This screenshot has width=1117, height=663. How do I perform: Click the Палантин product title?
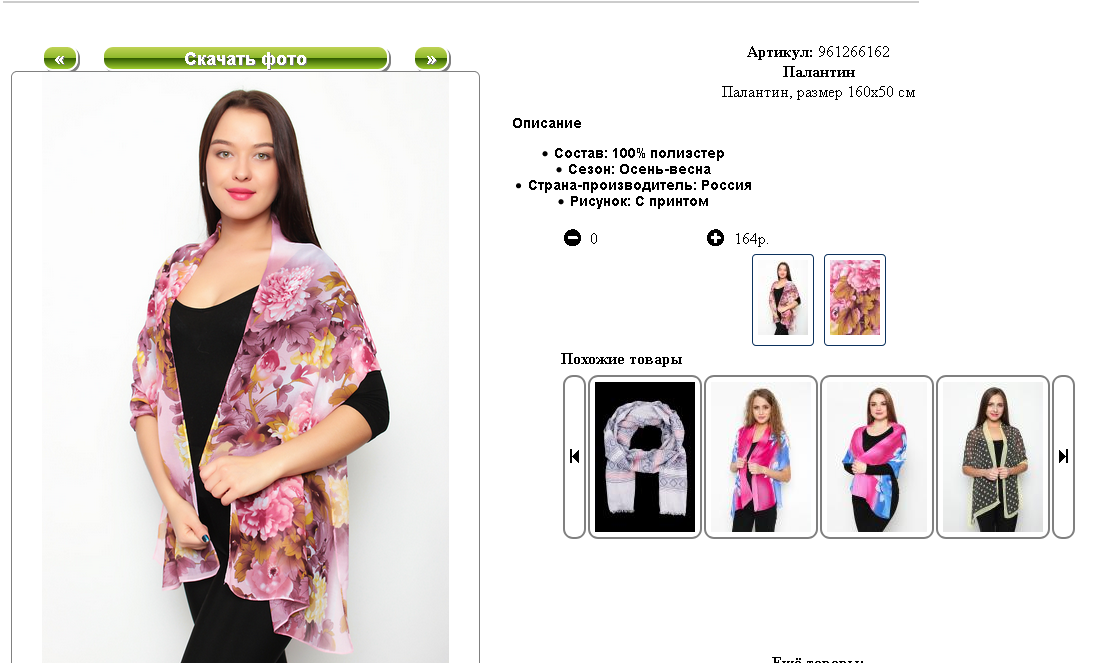point(819,72)
